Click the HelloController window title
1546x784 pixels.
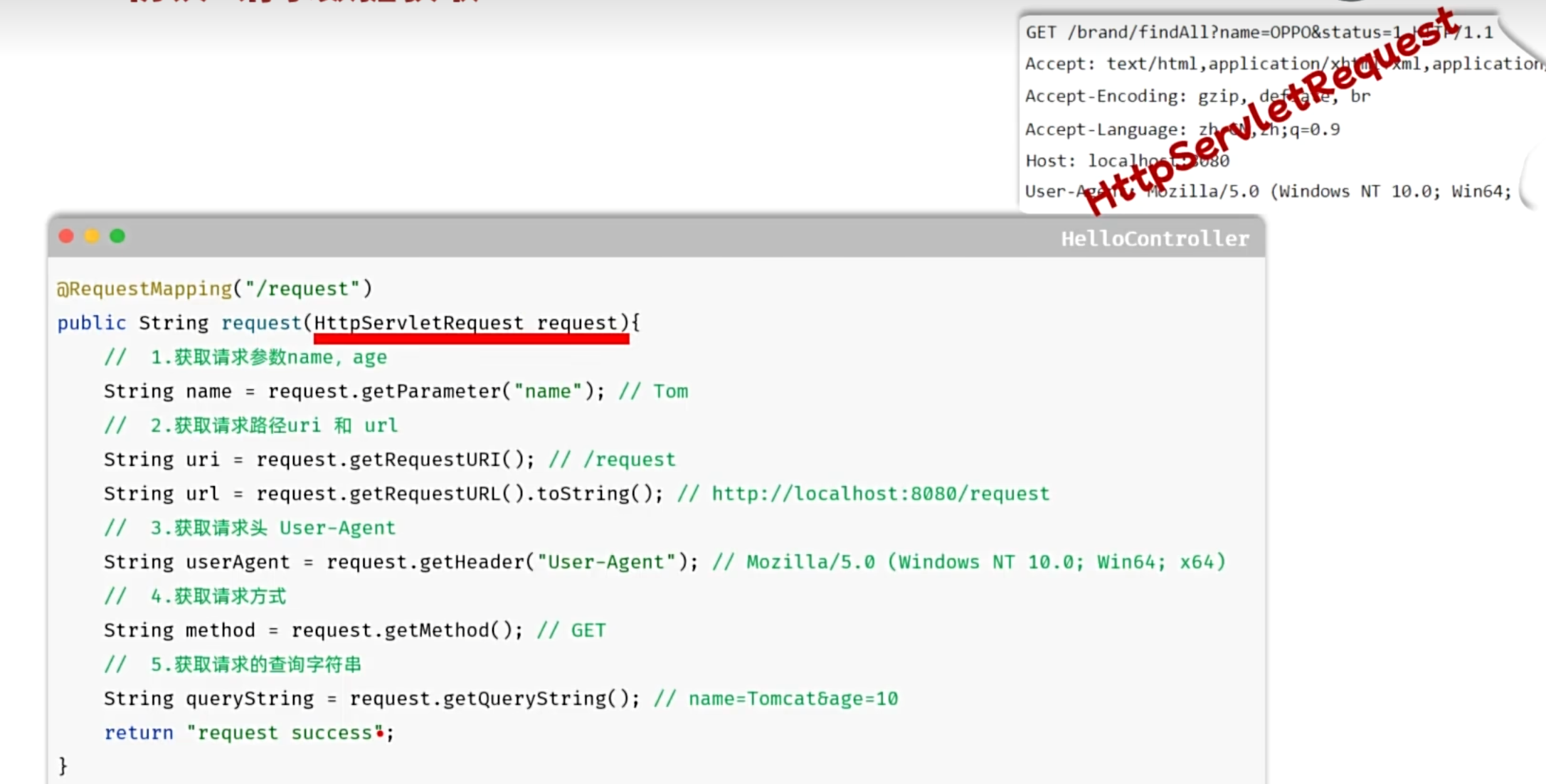click(1154, 238)
